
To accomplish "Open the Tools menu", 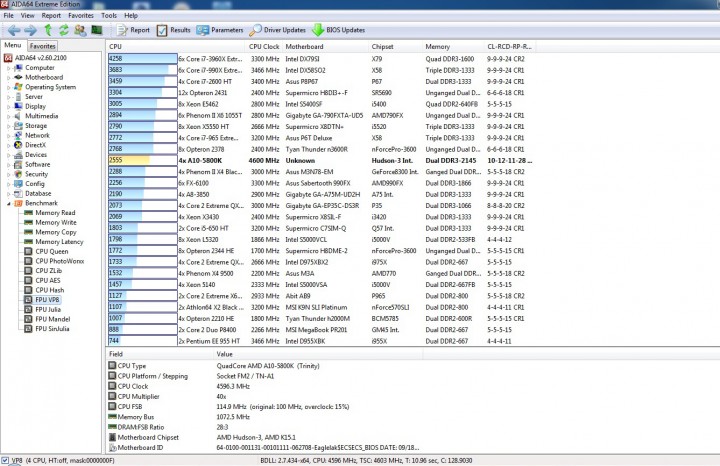I will (109, 16).
